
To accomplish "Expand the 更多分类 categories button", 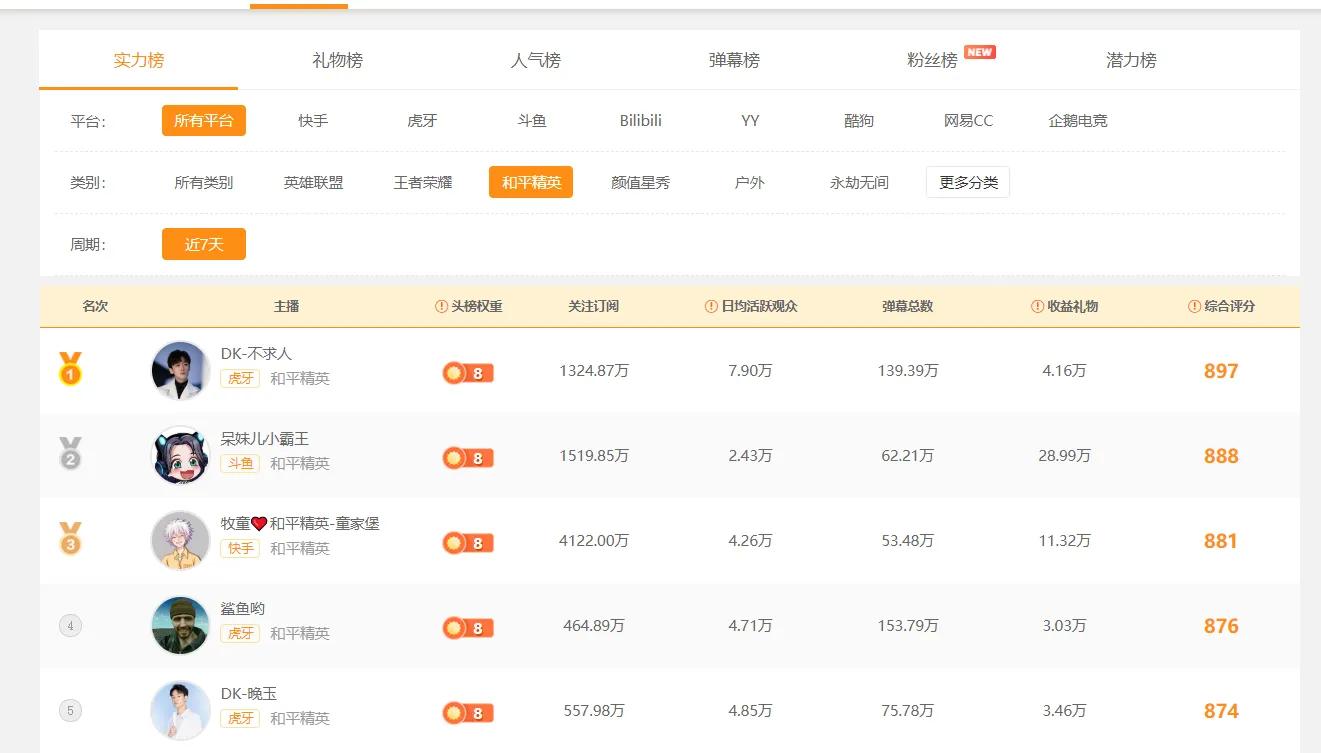I will point(967,183).
